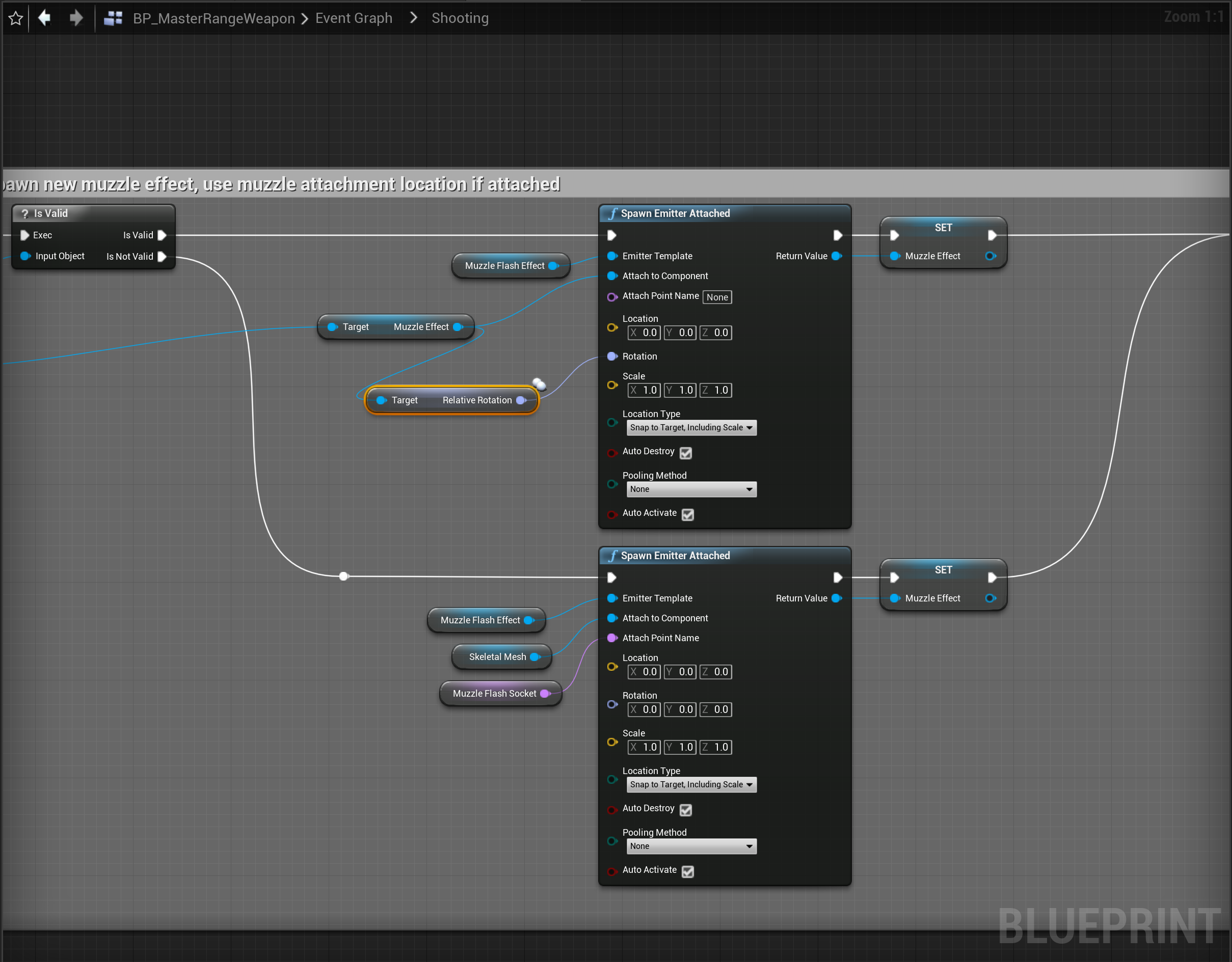
Task: Open Pooling Method dropdown on bottom node
Action: [x=691, y=846]
